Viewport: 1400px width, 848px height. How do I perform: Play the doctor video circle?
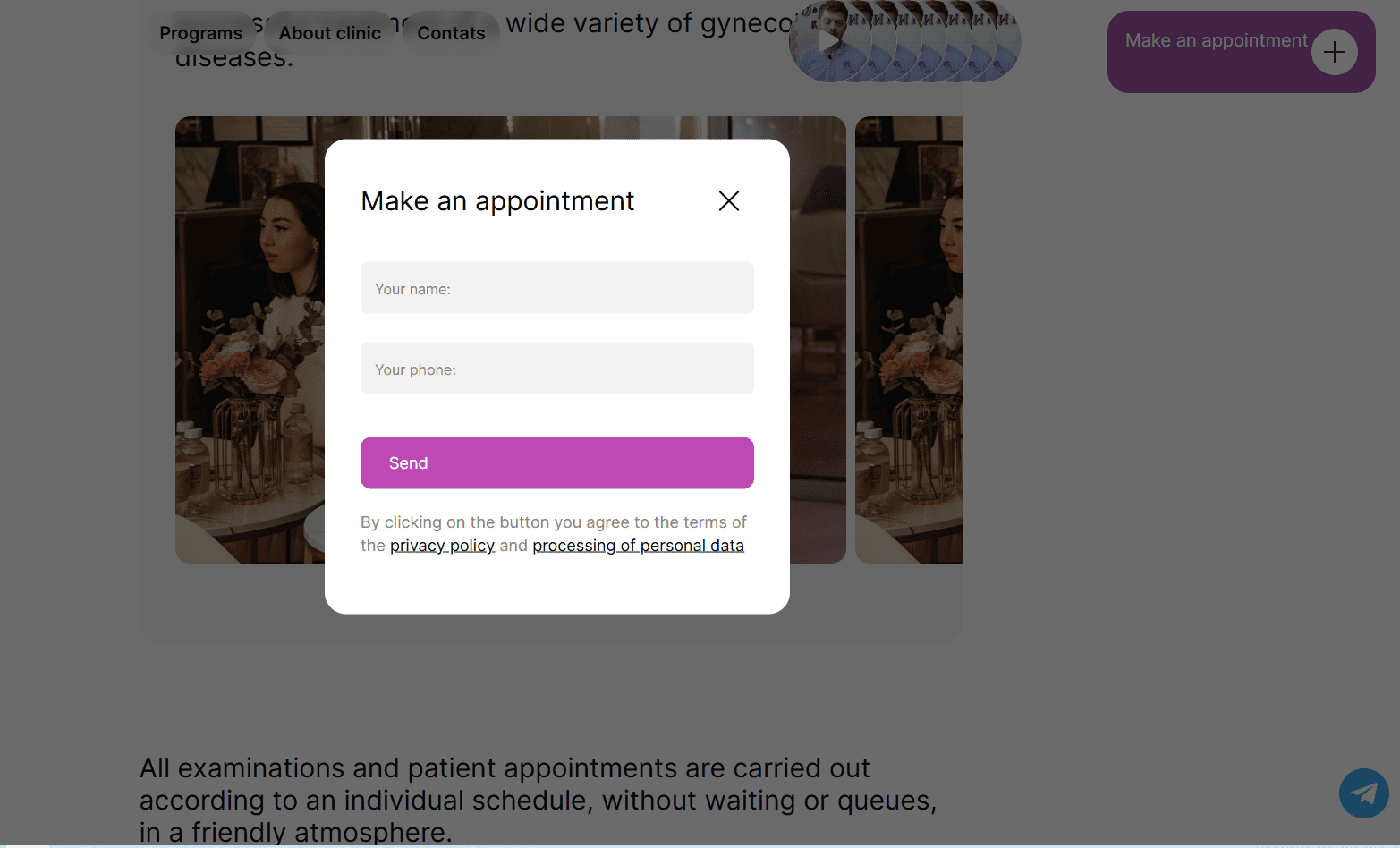[829, 42]
